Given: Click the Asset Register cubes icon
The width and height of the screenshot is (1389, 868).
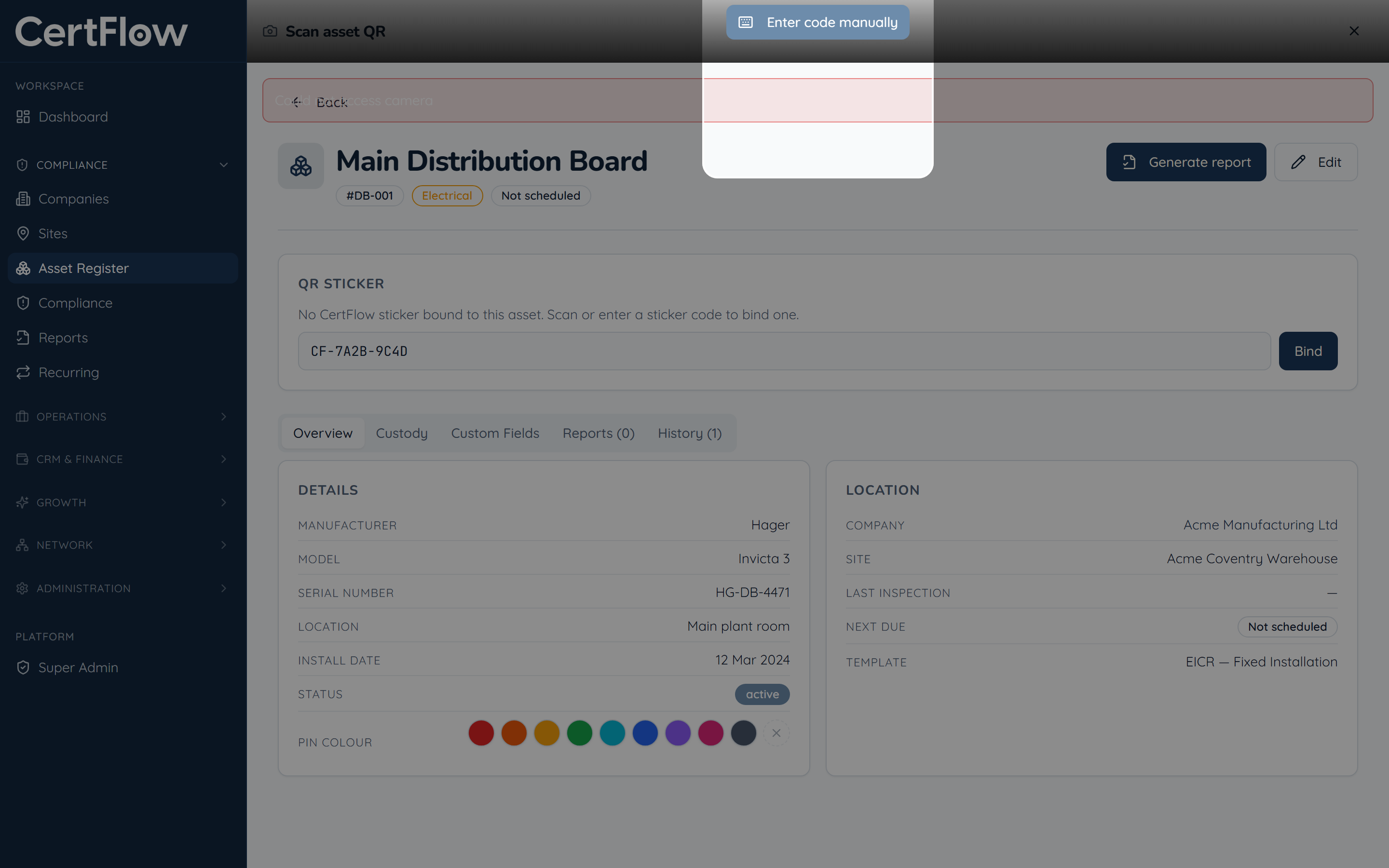Looking at the screenshot, I should pos(23,268).
